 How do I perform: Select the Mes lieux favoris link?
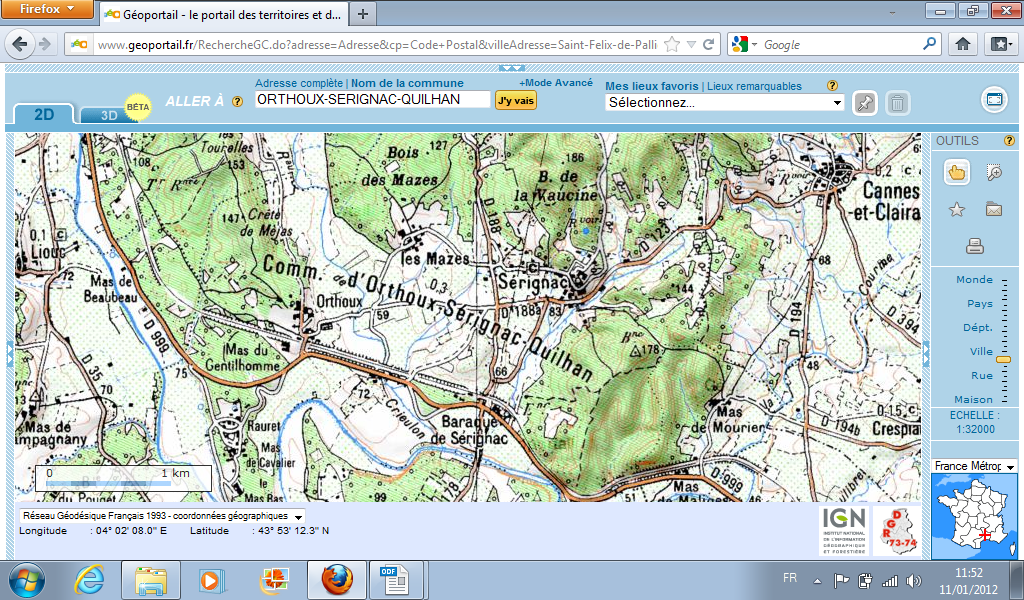pyautogui.click(x=652, y=86)
